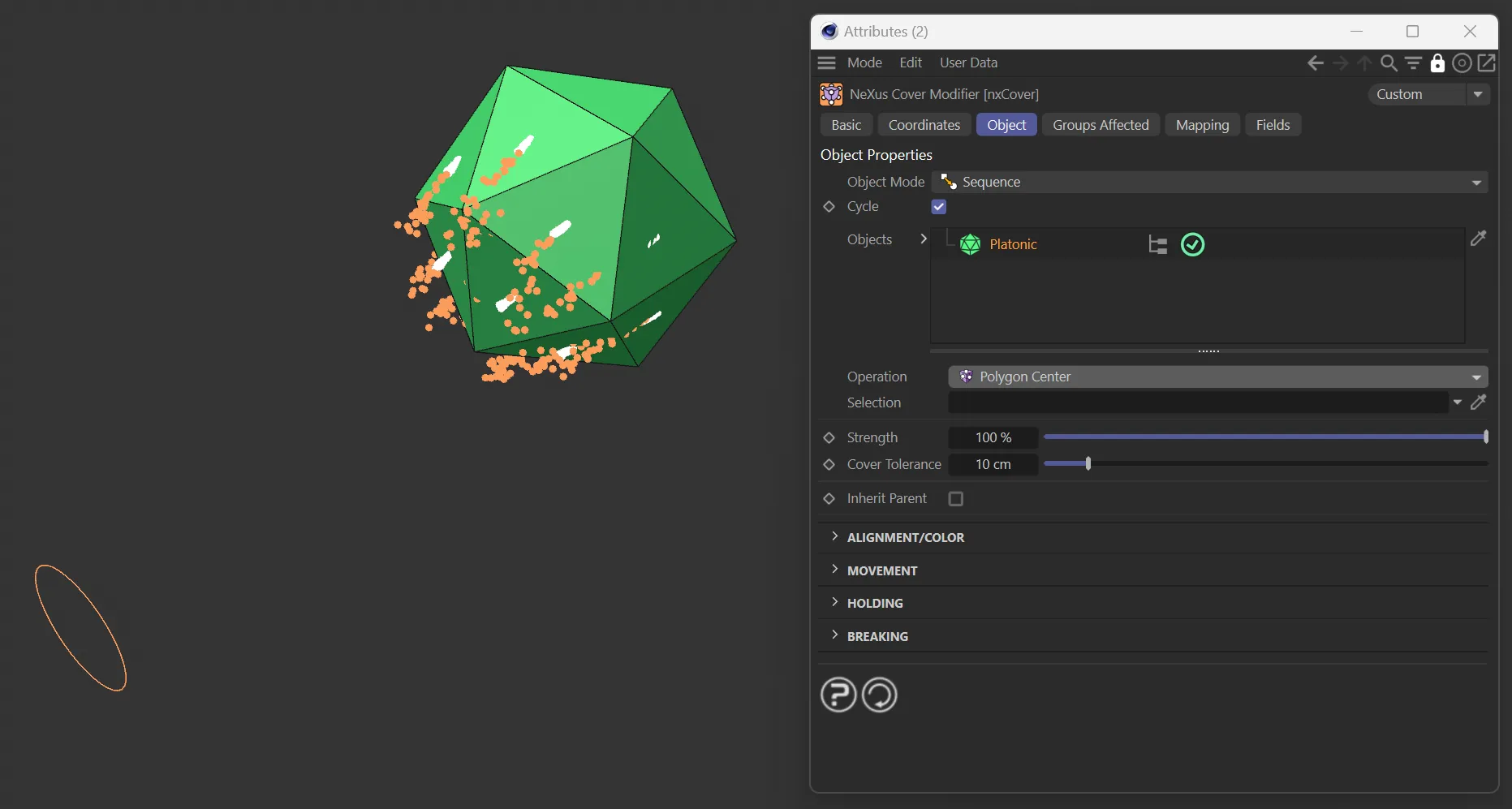The height and width of the screenshot is (809, 1512).
Task: Select the Platonic object in list
Action: 1013,244
